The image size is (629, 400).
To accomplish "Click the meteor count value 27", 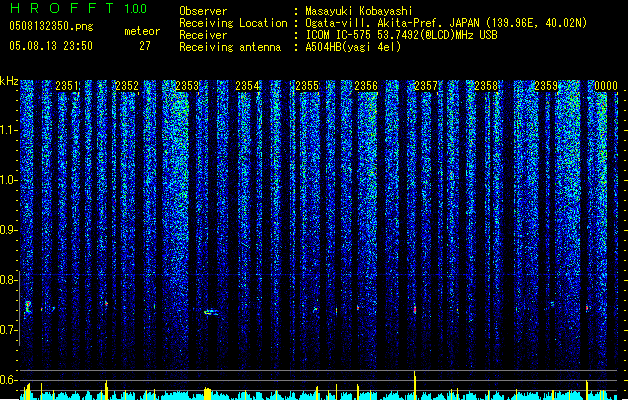I will pyautogui.click(x=145, y=46).
